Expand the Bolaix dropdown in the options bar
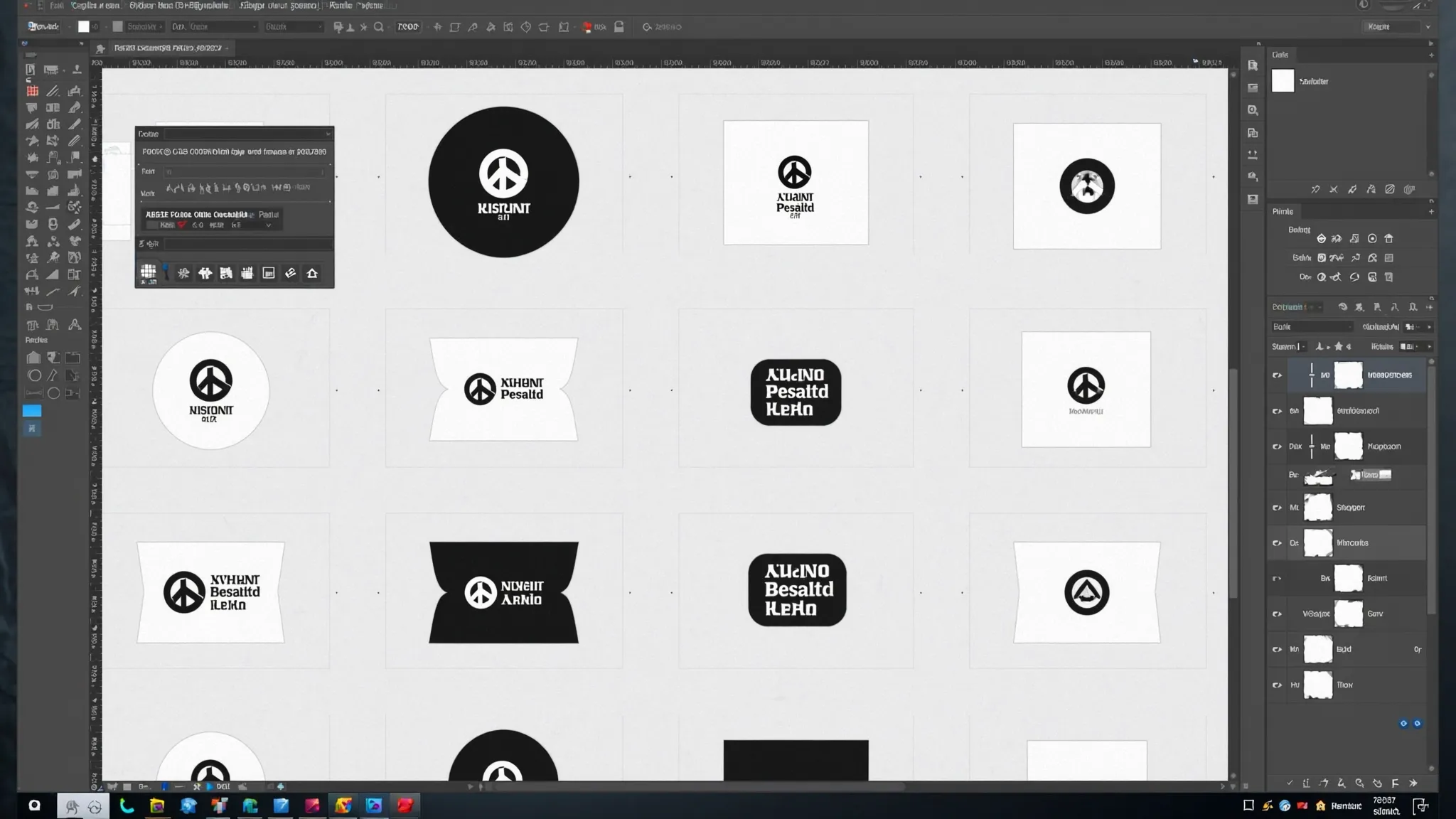This screenshot has width=1456, height=819. 294,27
